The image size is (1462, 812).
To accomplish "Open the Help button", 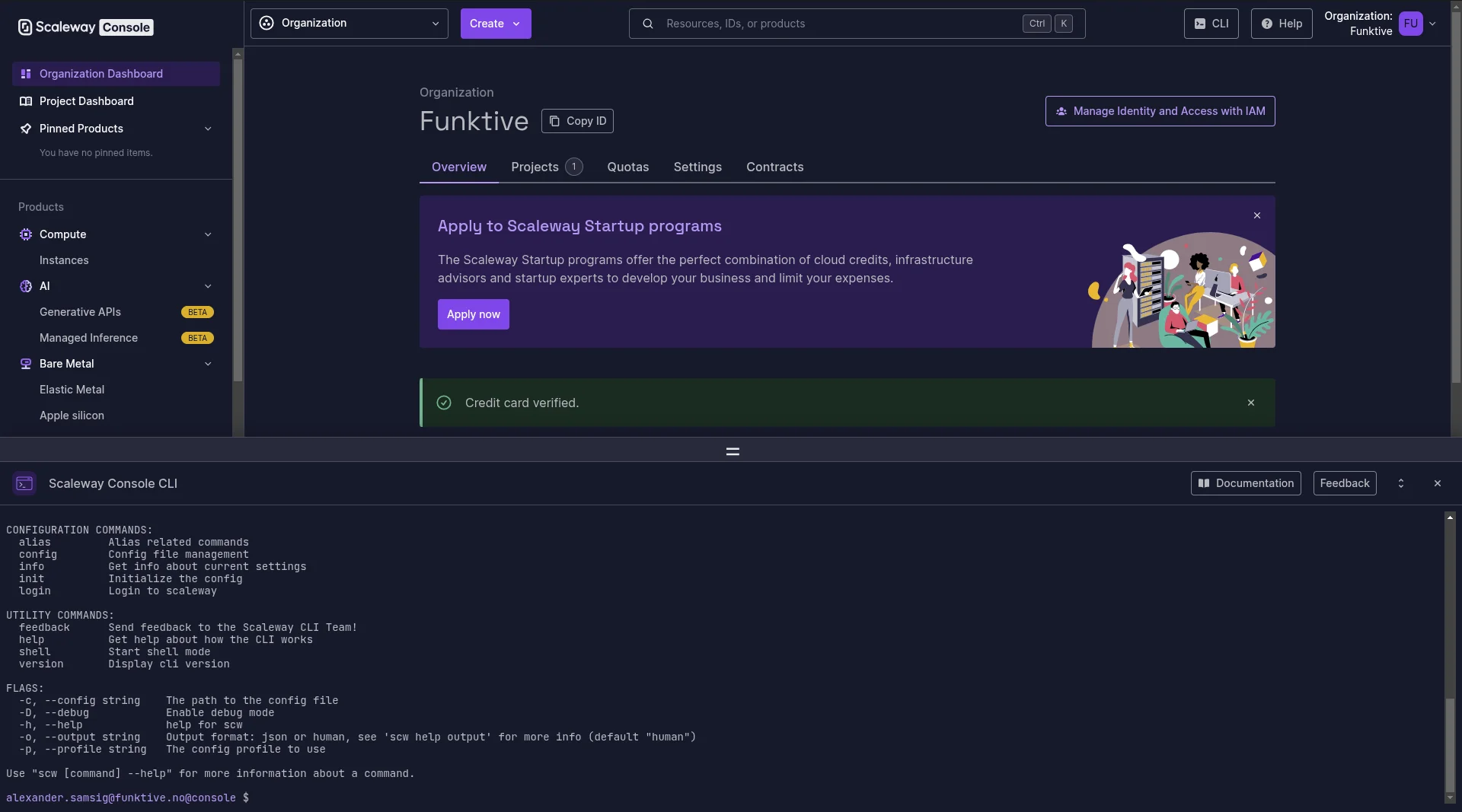I will (1282, 24).
